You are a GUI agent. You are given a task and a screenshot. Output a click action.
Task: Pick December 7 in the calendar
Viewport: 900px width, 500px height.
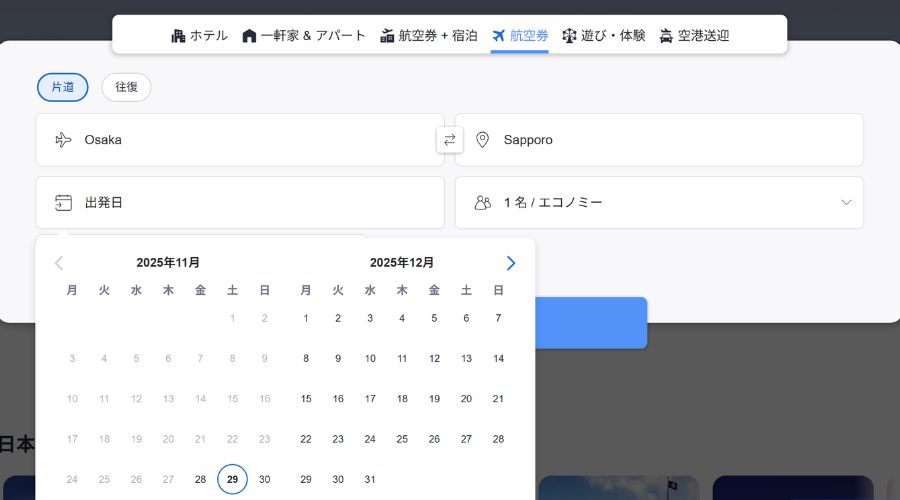[498, 318]
